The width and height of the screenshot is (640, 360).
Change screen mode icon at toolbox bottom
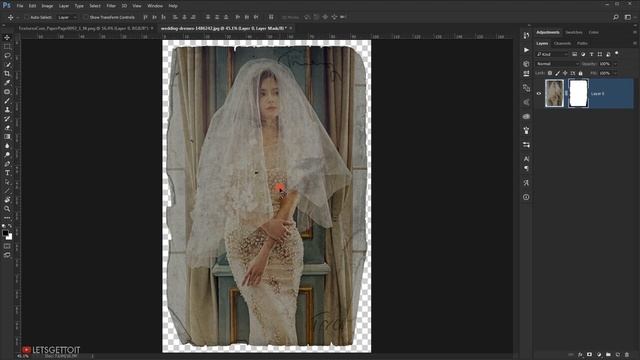click(7, 255)
